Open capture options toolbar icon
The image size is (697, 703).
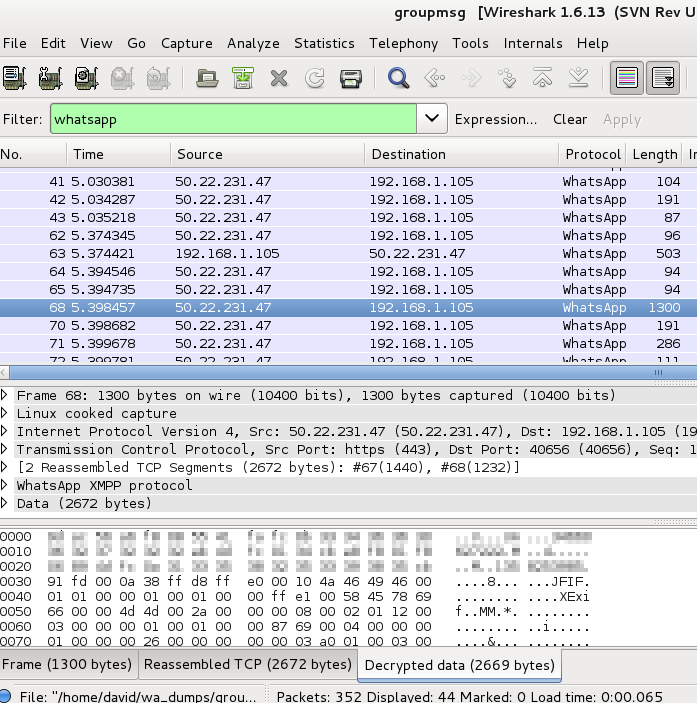50,78
